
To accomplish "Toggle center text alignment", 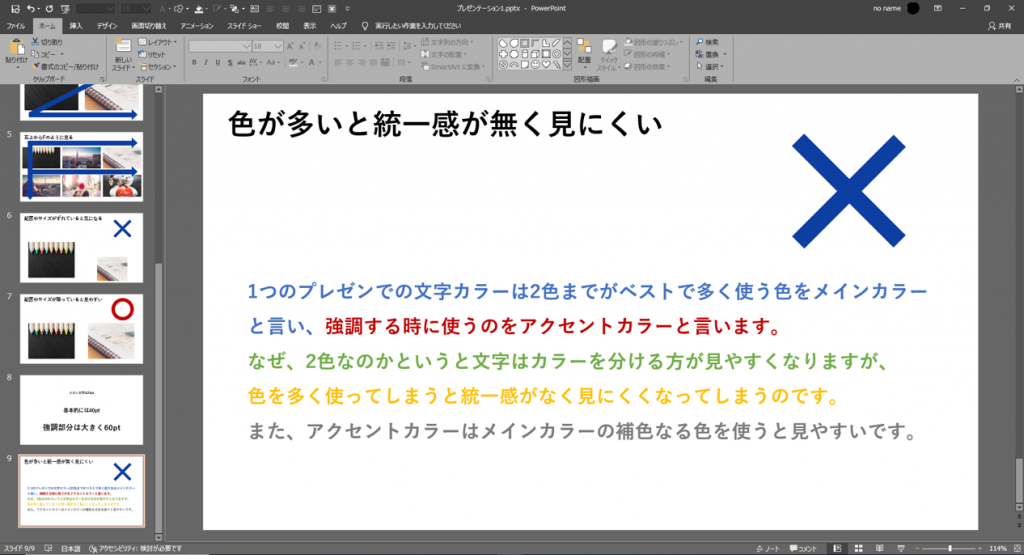I will (350, 63).
